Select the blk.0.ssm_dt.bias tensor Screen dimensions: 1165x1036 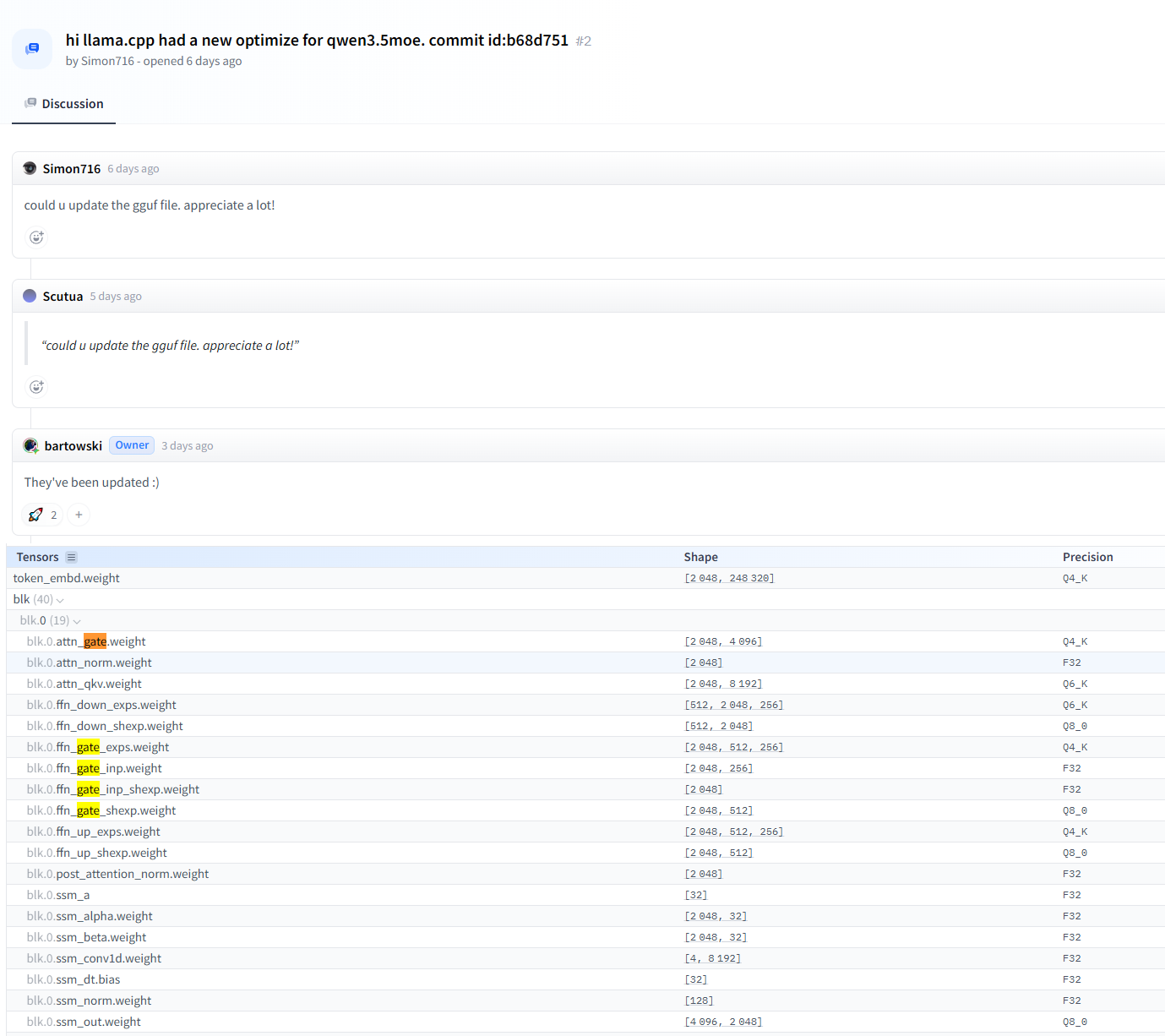click(x=585, y=979)
